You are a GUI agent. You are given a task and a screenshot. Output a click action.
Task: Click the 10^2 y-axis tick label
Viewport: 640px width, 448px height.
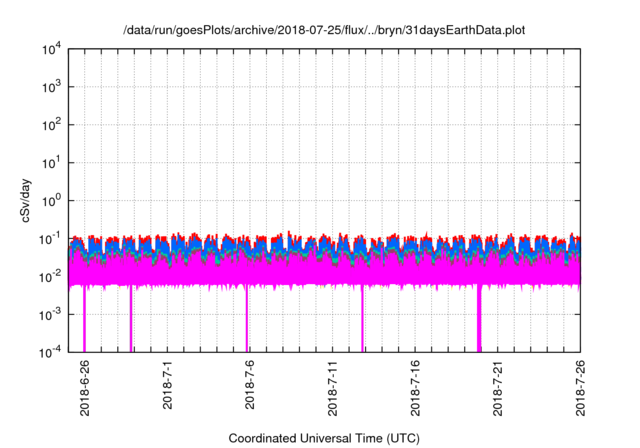[52, 125]
